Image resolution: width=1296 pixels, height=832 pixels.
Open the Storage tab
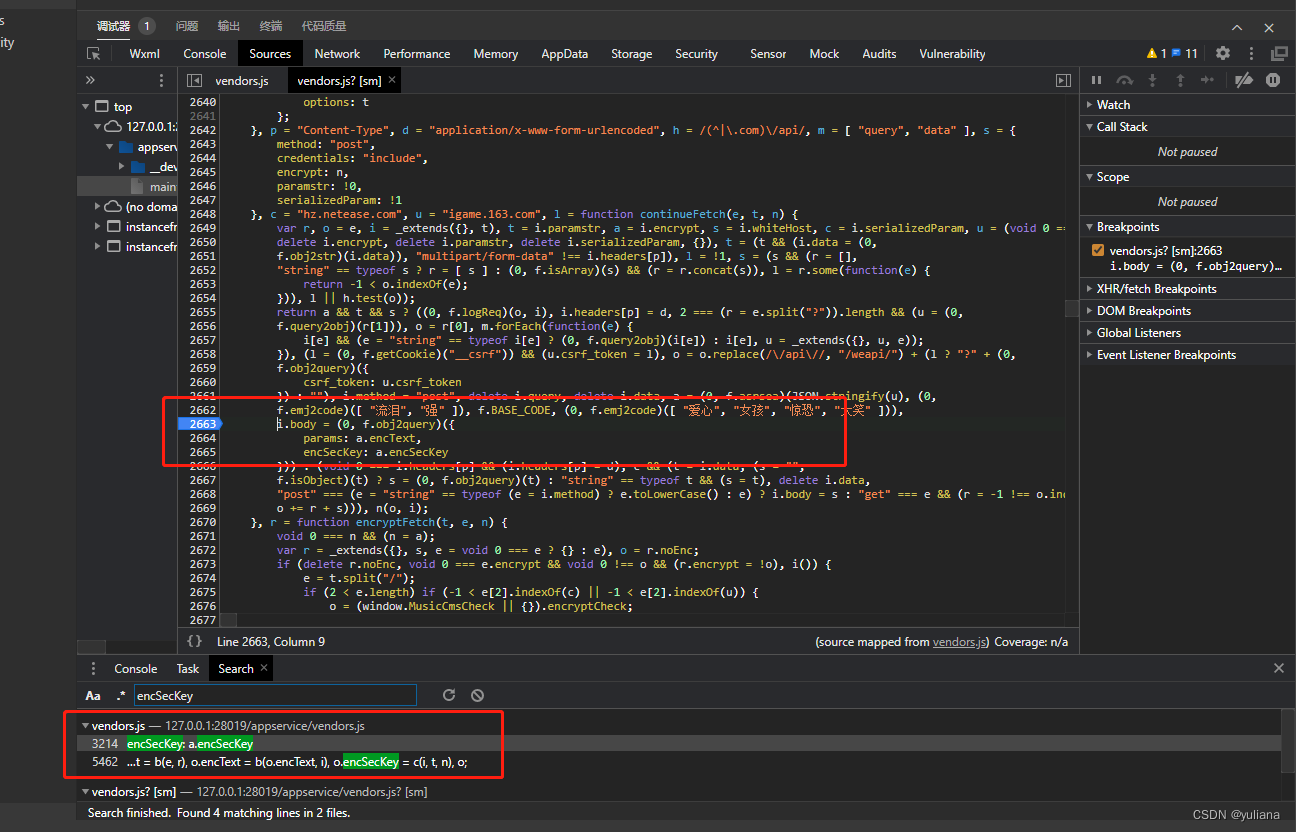tap(632, 54)
